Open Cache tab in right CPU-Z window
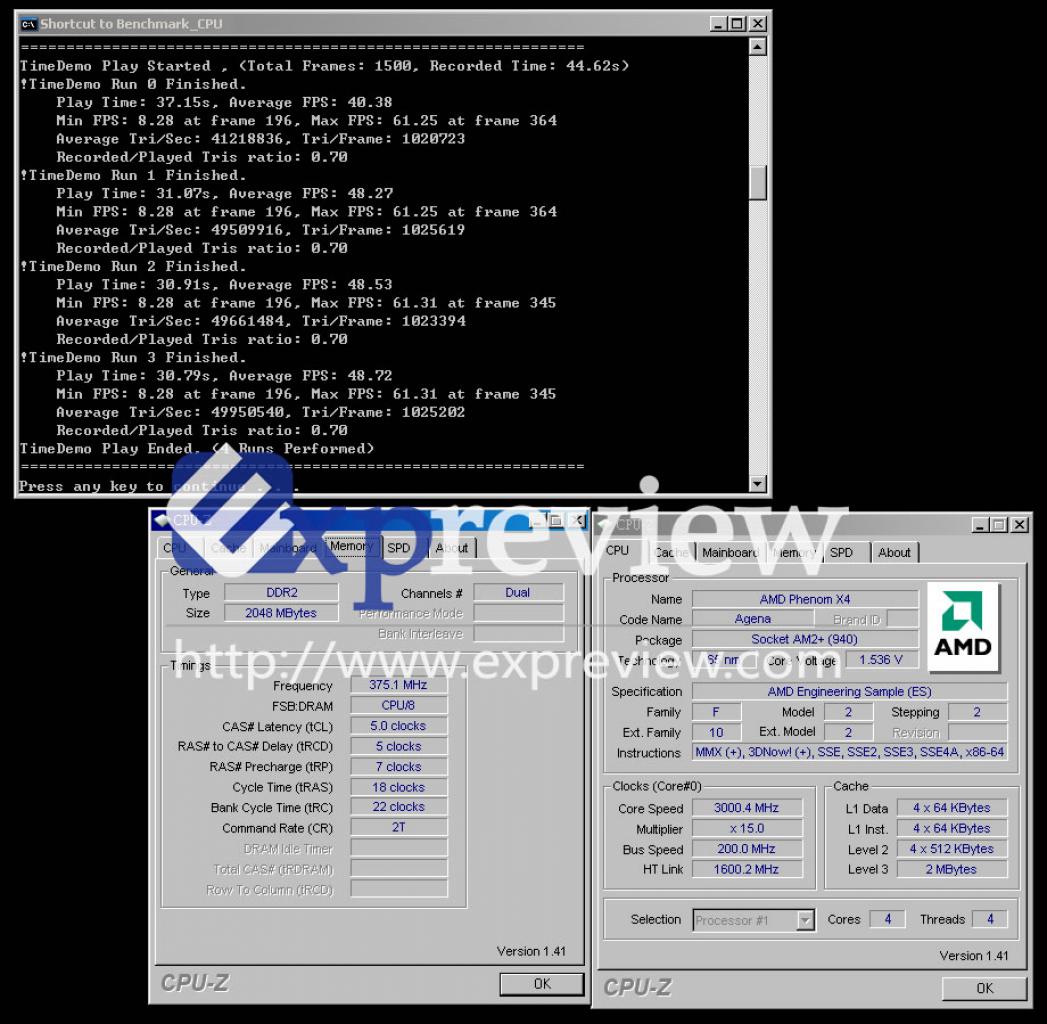Image resolution: width=1047 pixels, height=1024 pixels. (671, 553)
